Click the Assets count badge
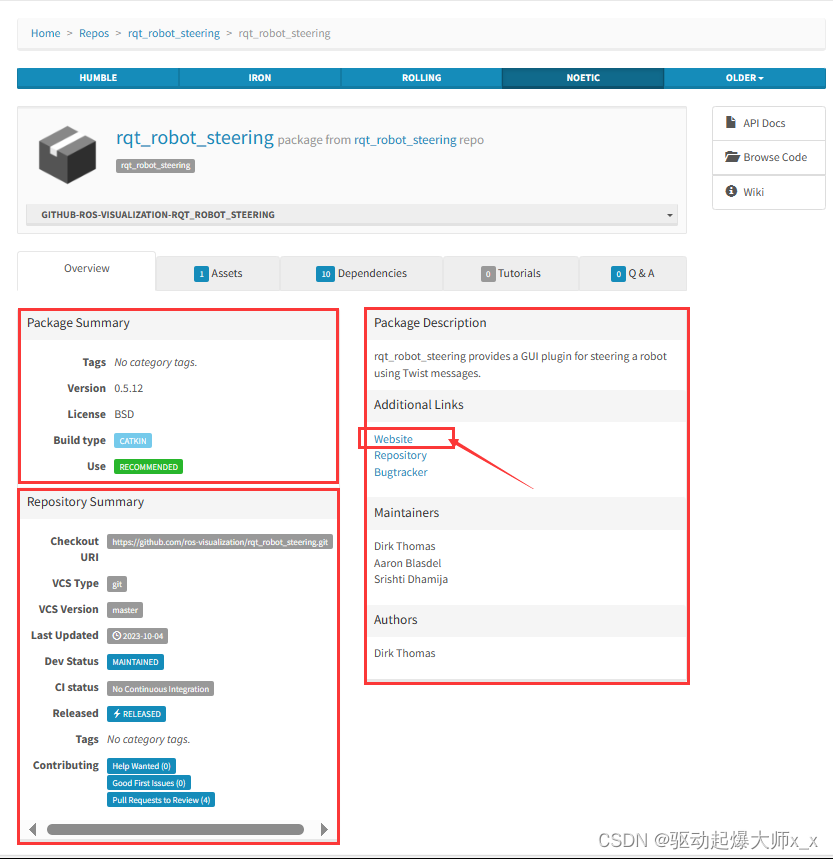Viewport: 833px width, 859px height. click(x=201, y=274)
